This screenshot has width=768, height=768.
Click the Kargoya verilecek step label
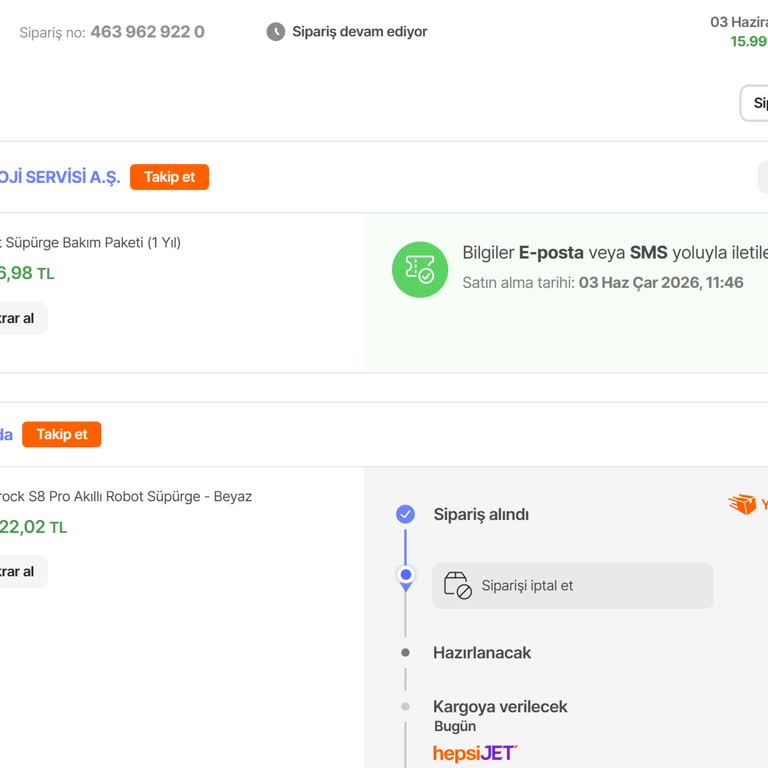(x=500, y=707)
